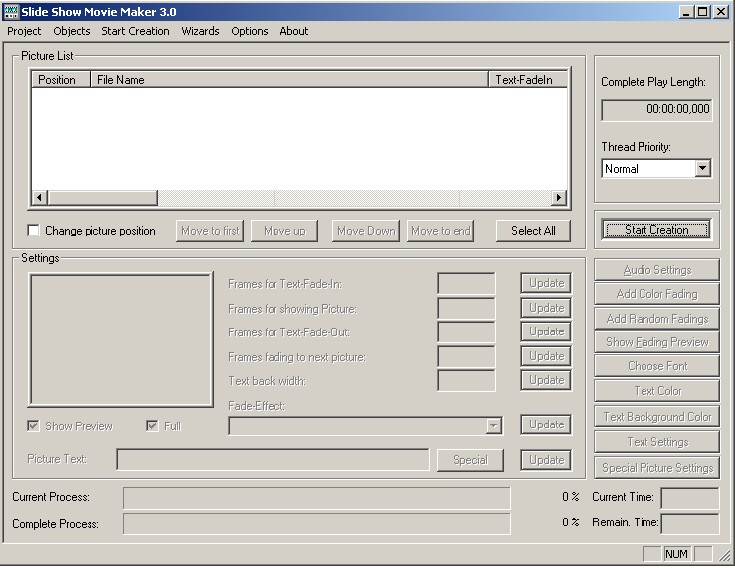Click the Select All button
735x568 pixels.
click(x=533, y=231)
